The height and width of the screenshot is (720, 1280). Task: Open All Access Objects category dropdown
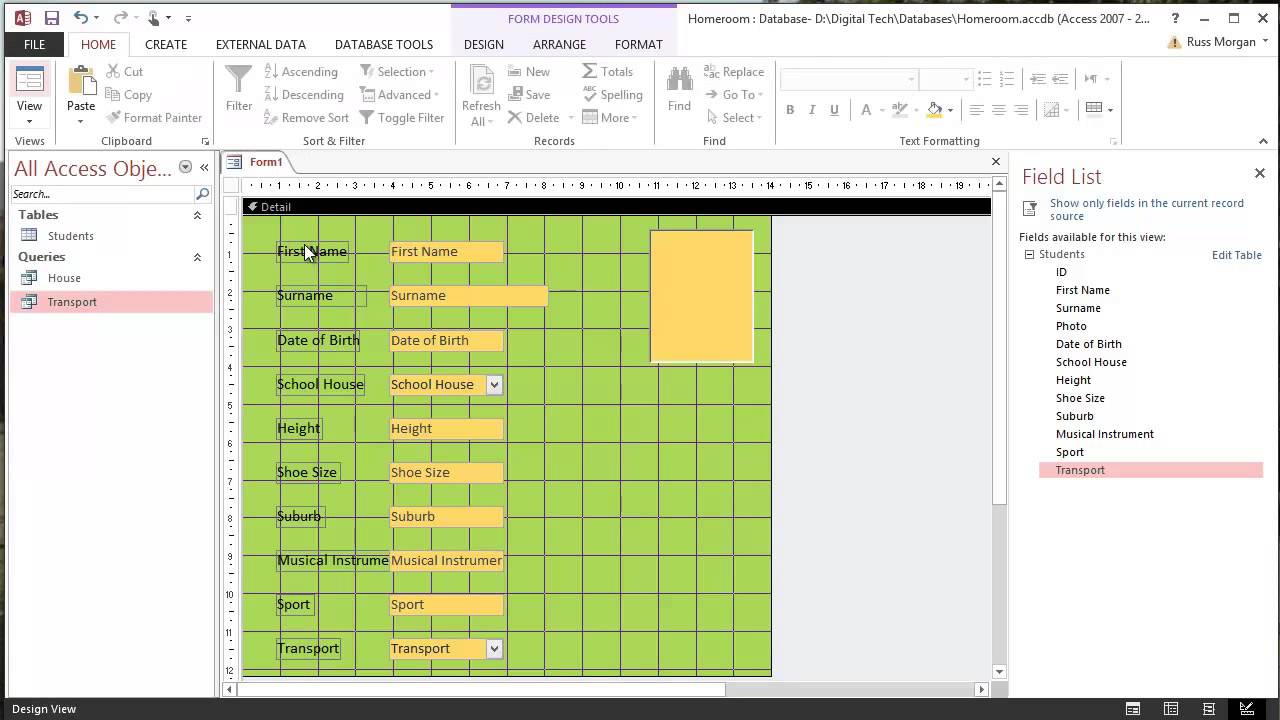tap(185, 167)
